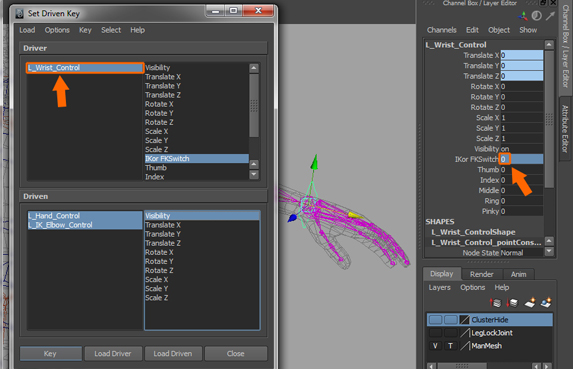Click the IKor FKSwitch value field
The image size is (573, 369).
click(521, 159)
